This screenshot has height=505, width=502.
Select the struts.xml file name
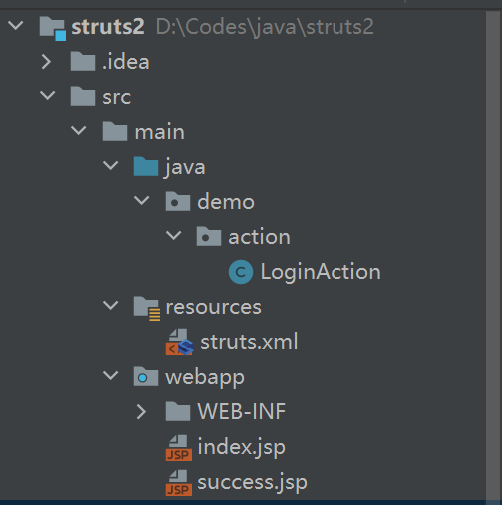[x=249, y=342]
